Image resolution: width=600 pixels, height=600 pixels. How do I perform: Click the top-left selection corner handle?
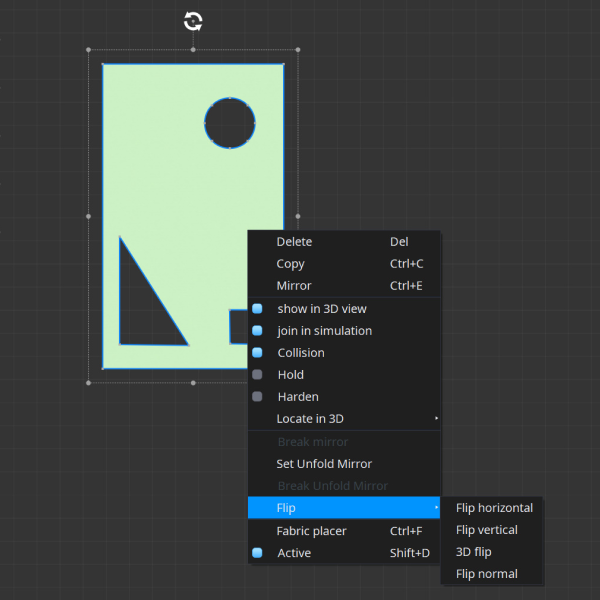pos(89,49)
